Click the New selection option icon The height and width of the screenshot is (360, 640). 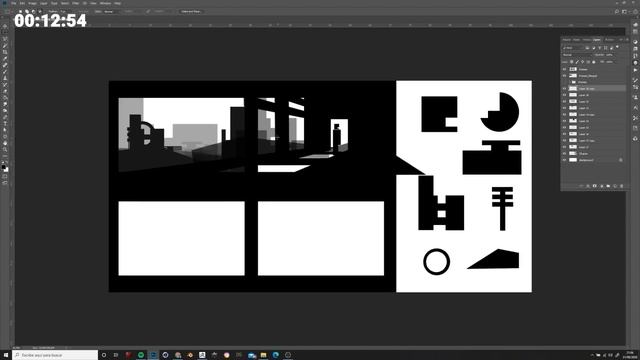tap(20, 11)
